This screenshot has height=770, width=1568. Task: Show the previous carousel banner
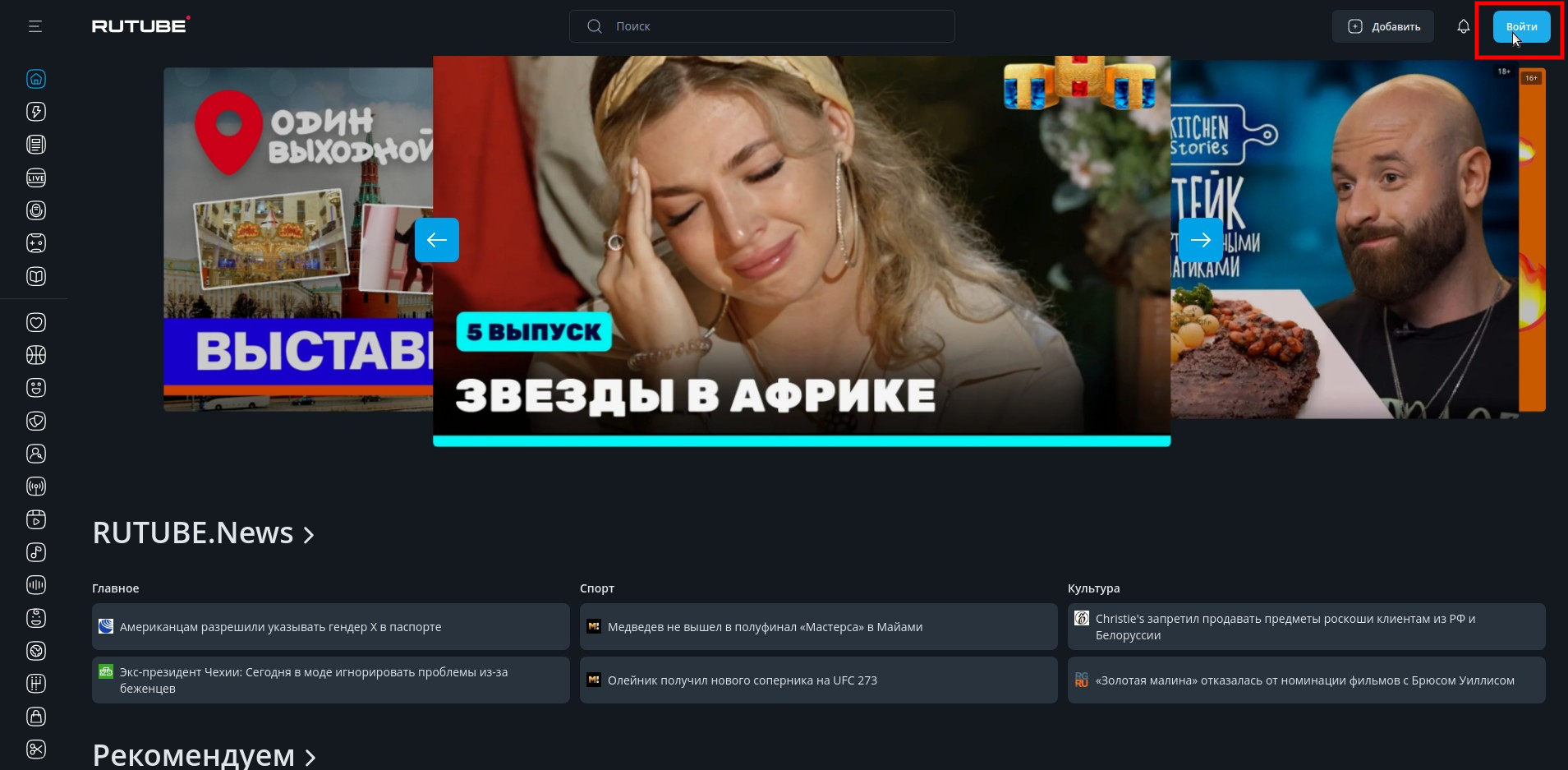(436, 240)
